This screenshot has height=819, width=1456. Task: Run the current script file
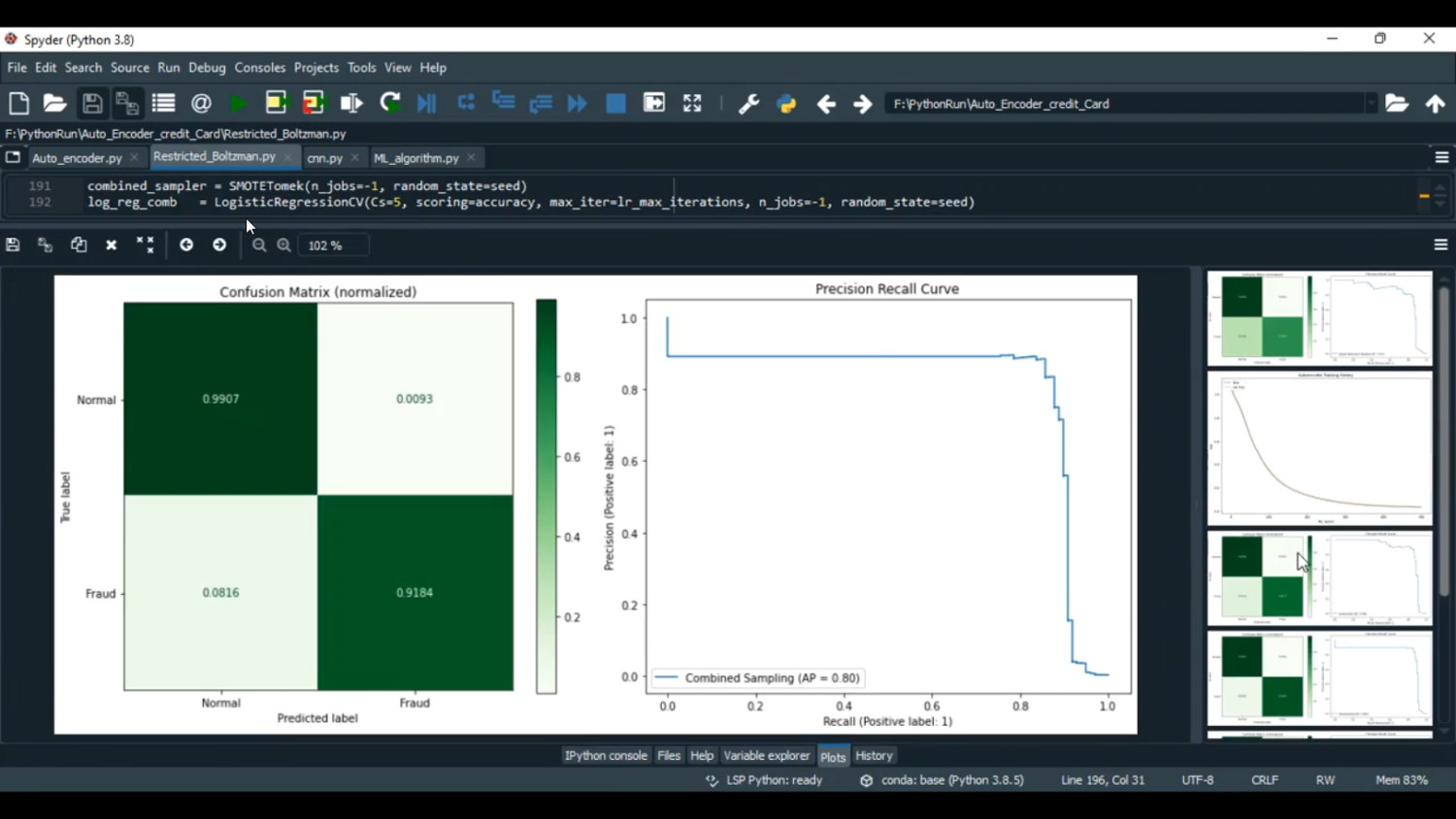point(239,103)
